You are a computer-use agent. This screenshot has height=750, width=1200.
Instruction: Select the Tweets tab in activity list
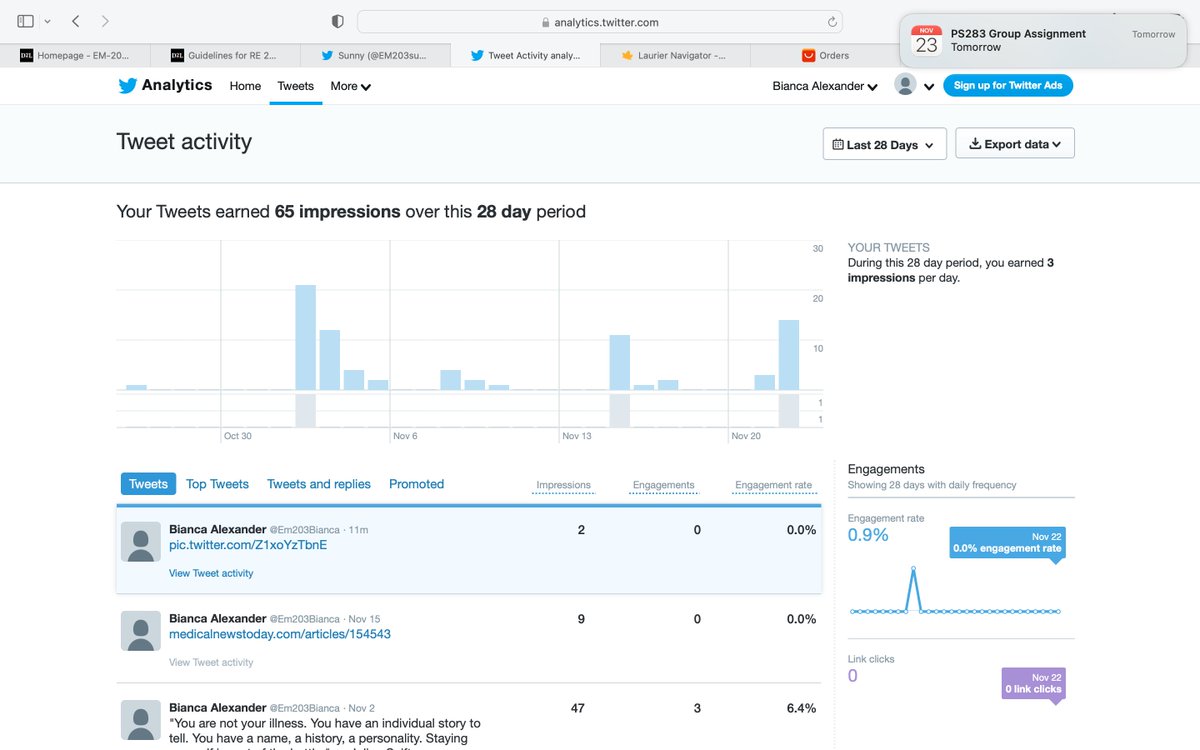click(x=148, y=484)
